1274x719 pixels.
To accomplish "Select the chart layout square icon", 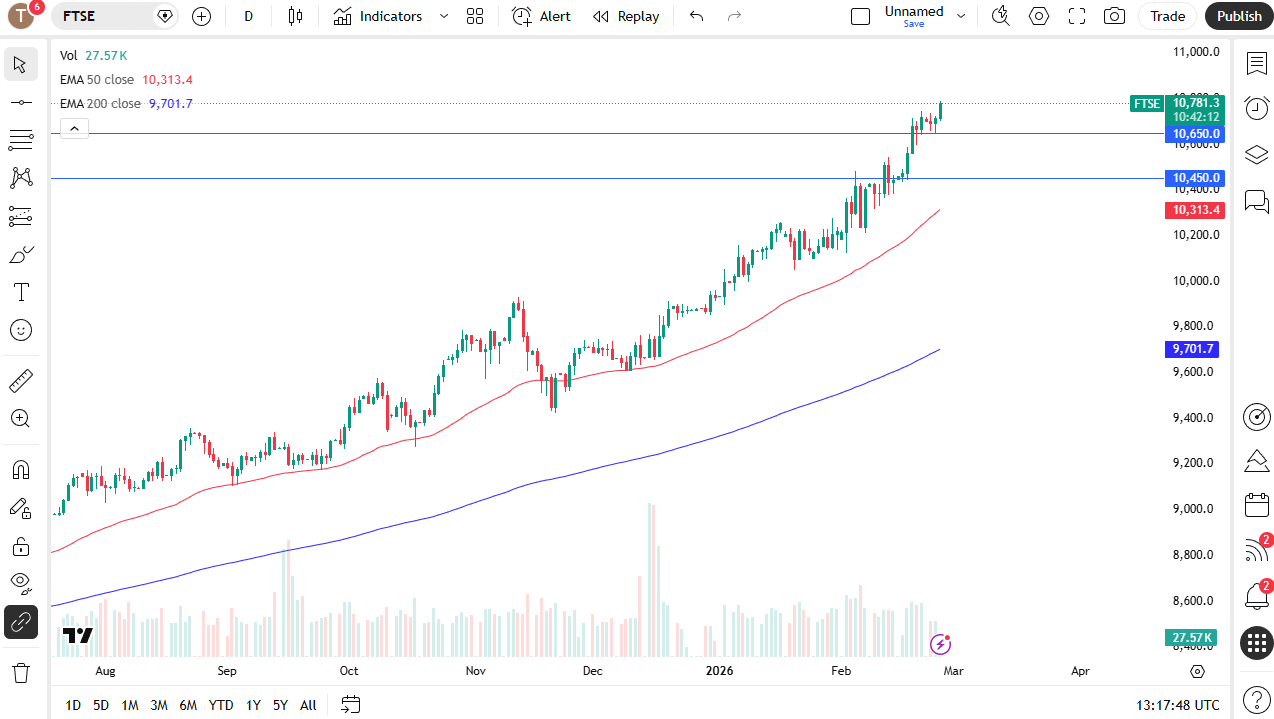I will coord(860,16).
